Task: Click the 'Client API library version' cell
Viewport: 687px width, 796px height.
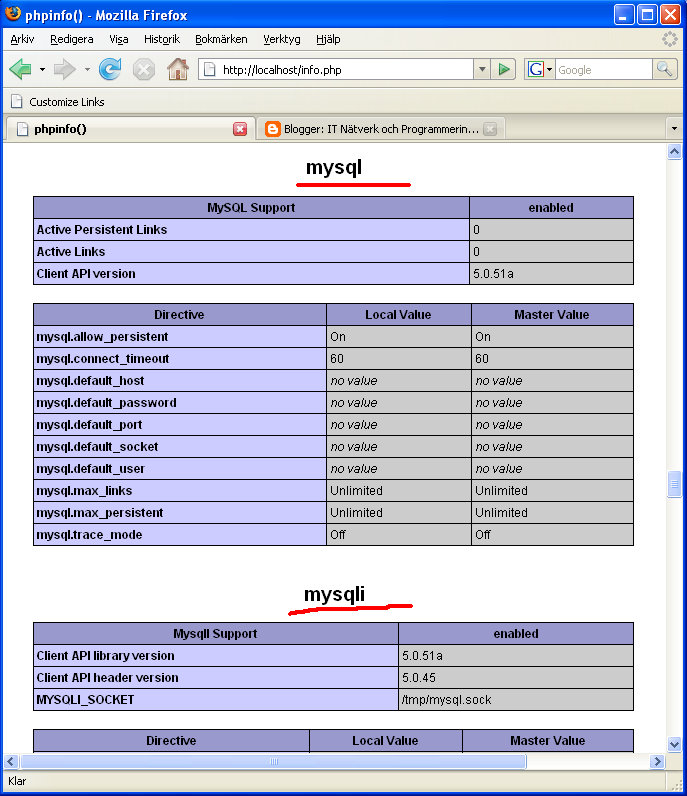Action: click(x=216, y=655)
